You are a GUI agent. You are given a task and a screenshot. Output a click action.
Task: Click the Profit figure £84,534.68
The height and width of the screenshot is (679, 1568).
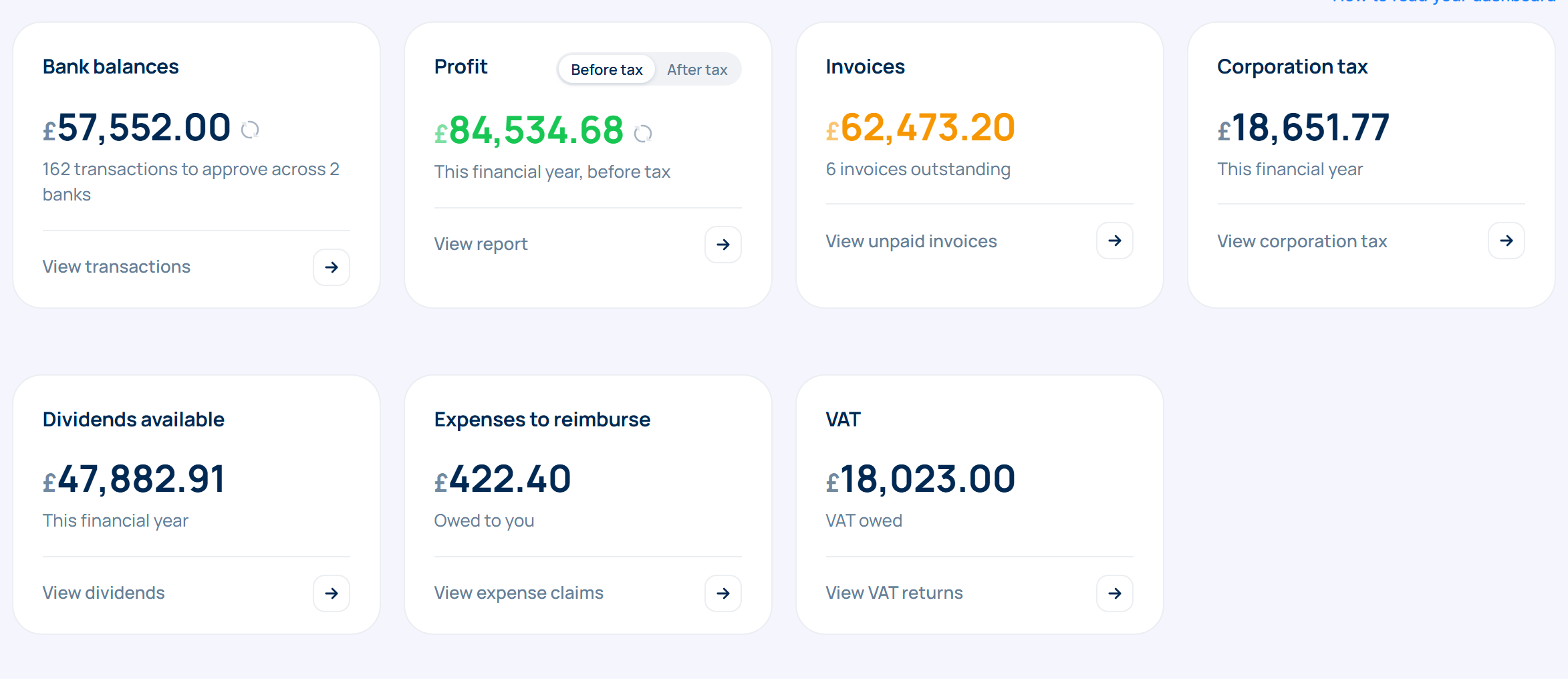pos(529,130)
